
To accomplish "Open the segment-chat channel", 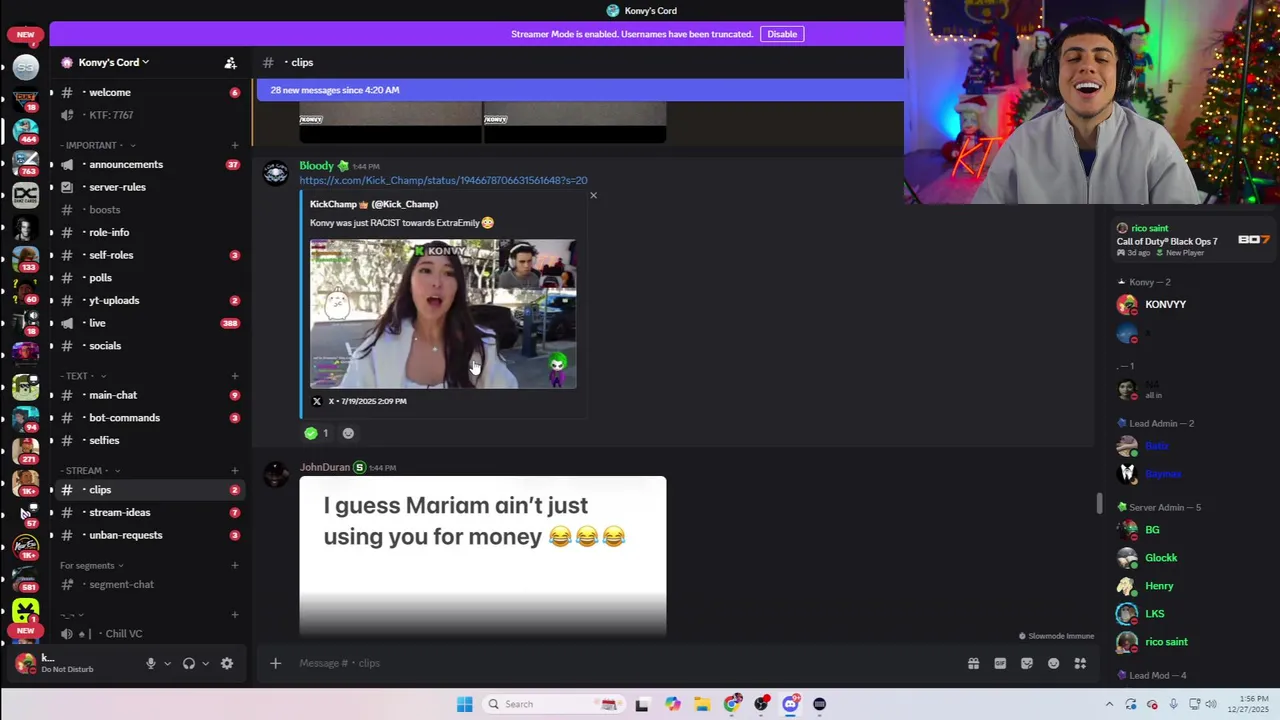I will 148,584.
